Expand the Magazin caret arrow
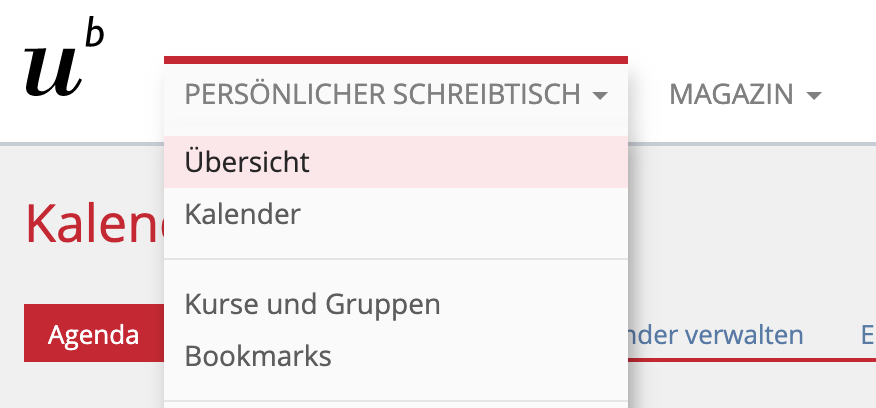Image resolution: width=876 pixels, height=408 pixels. 813,96
